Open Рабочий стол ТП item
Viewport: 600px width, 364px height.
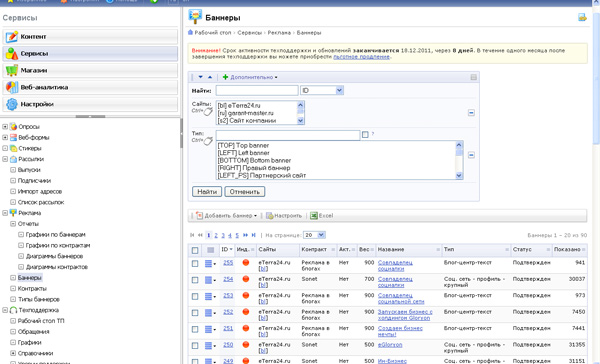(x=41, y=321)
